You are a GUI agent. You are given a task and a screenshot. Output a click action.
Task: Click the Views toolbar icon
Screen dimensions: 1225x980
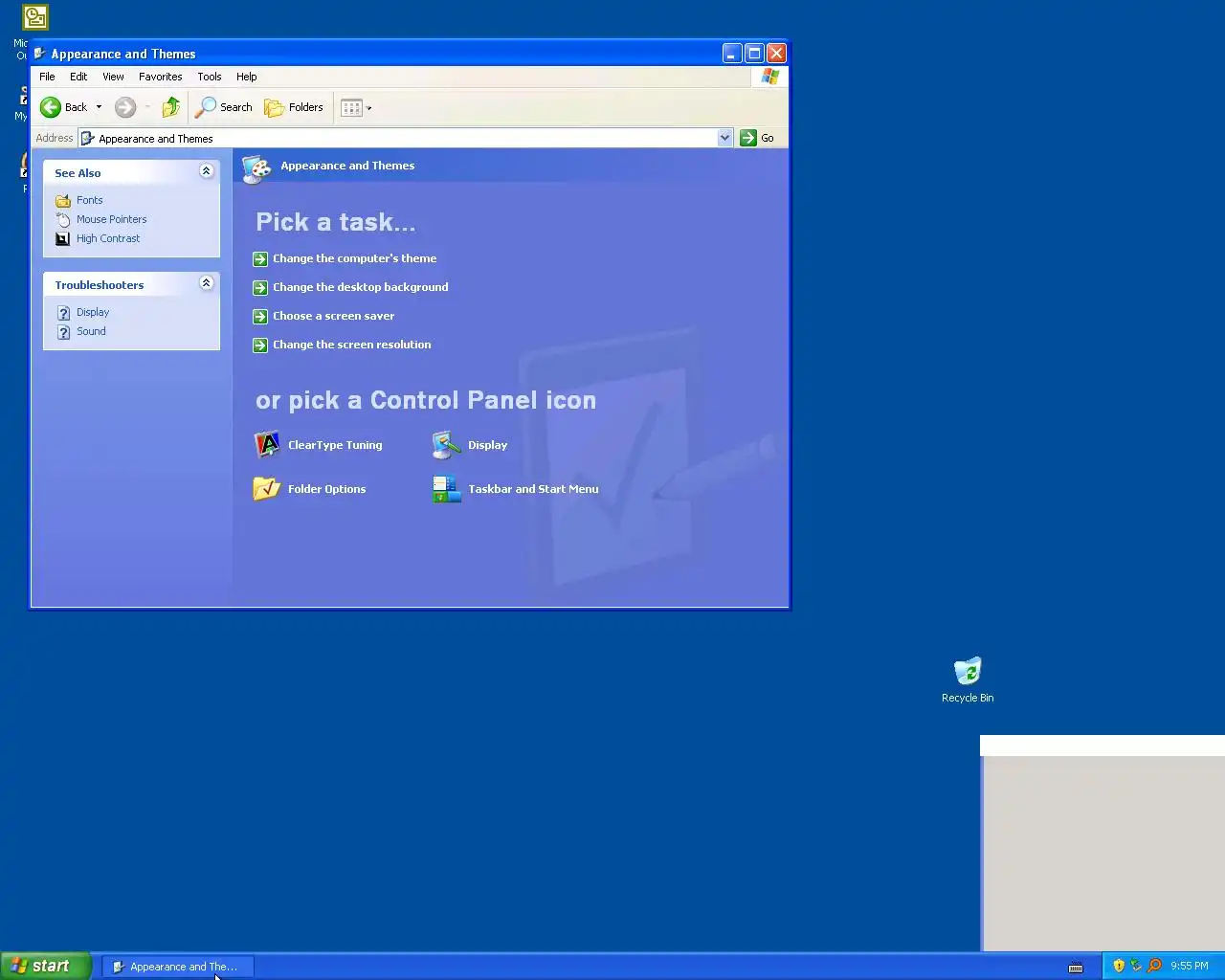[352, 108]
